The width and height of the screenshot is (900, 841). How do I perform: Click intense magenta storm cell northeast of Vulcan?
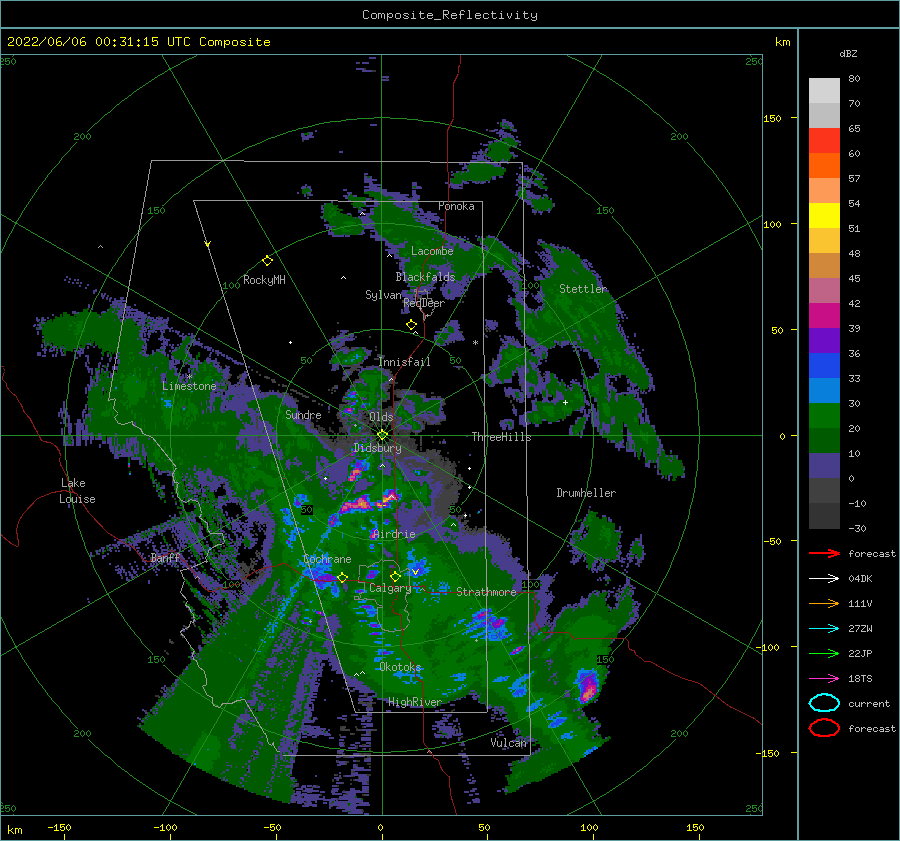coord(587,686)
